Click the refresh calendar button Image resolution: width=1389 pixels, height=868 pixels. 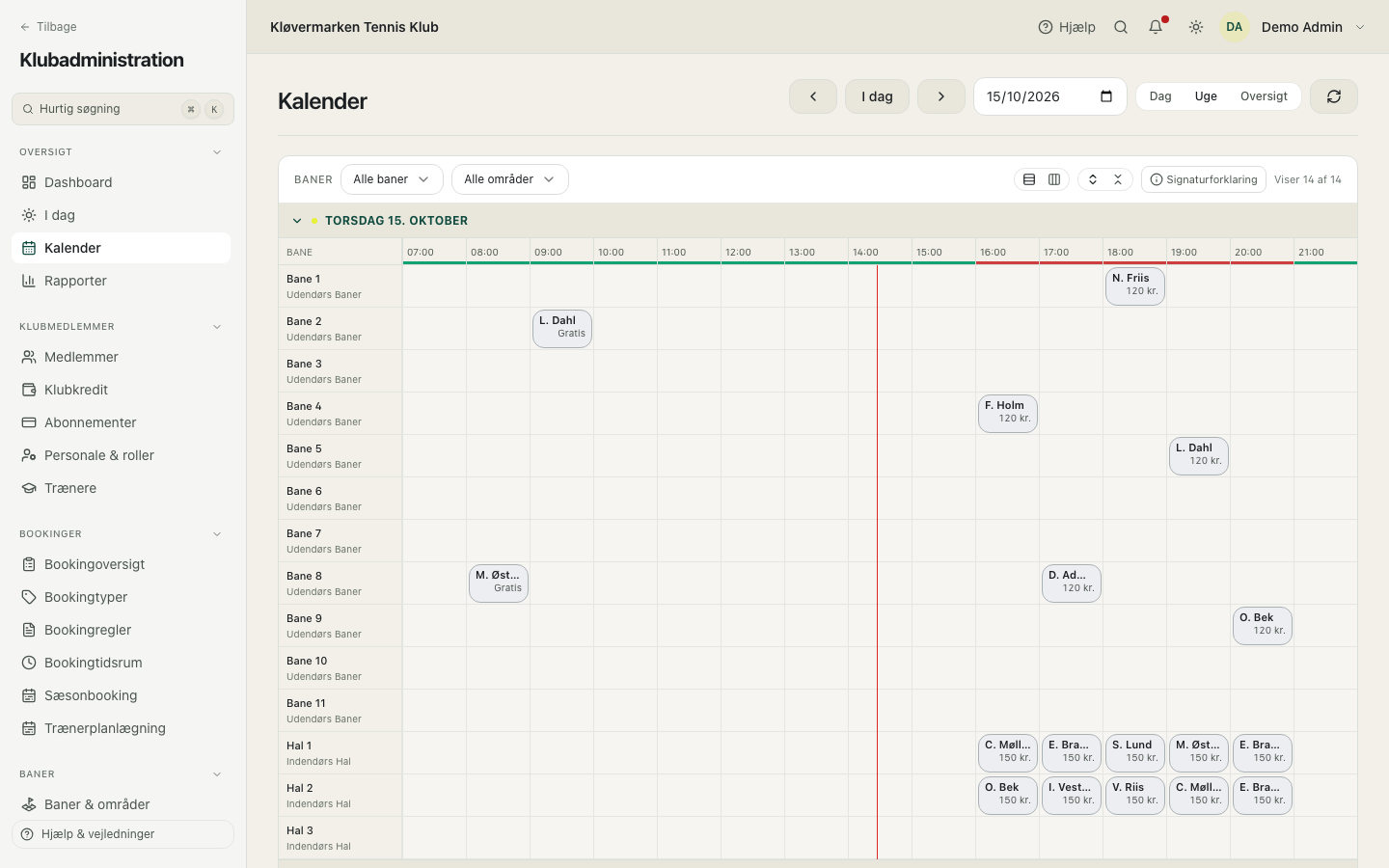1334,96
